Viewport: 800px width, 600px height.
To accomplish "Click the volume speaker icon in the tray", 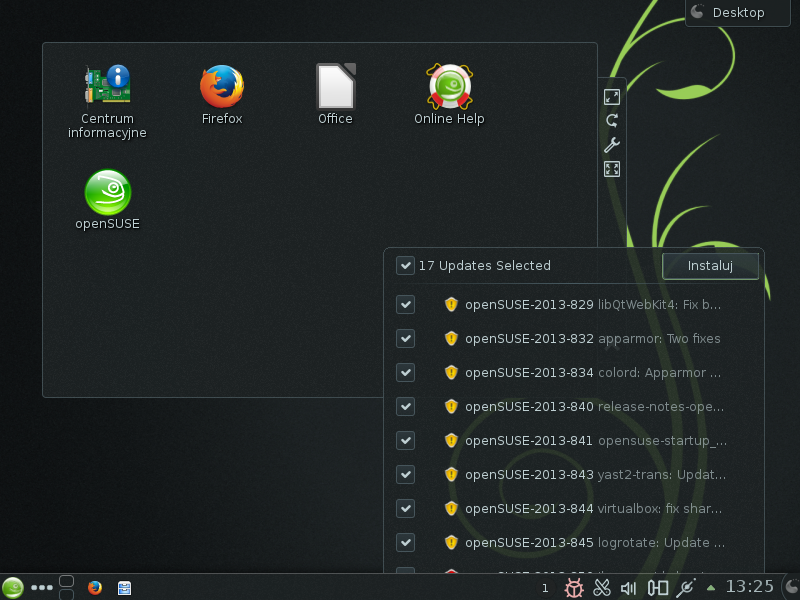I will click(x=629, y=588).
